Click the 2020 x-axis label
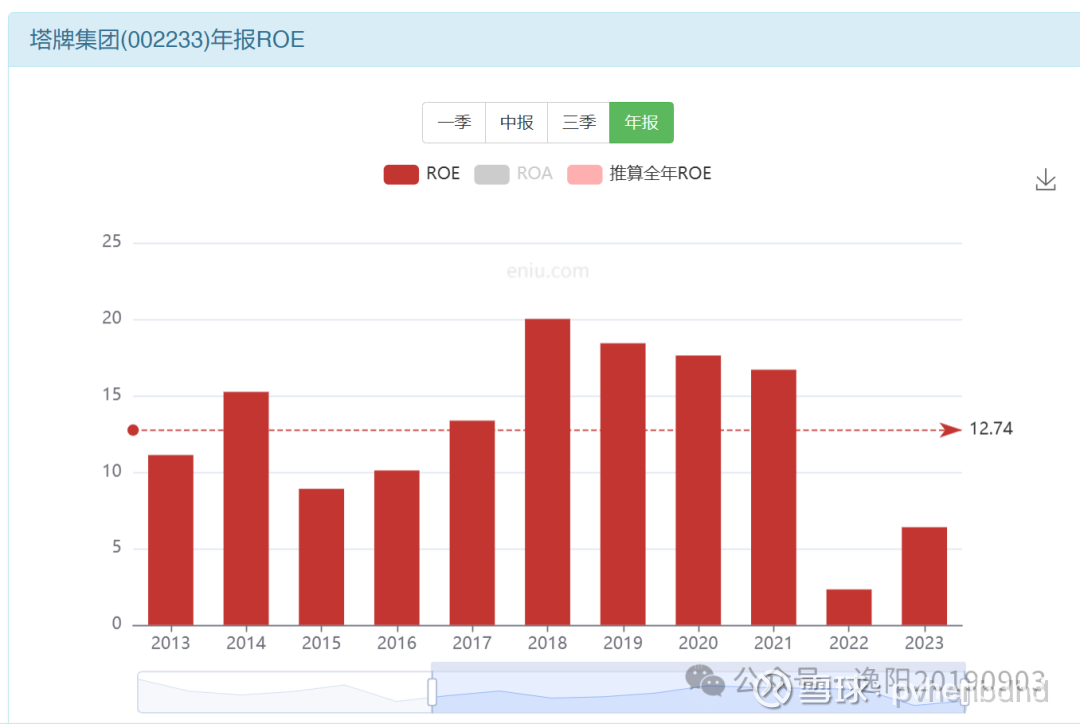1080x724 pixels. pos(698,643)
